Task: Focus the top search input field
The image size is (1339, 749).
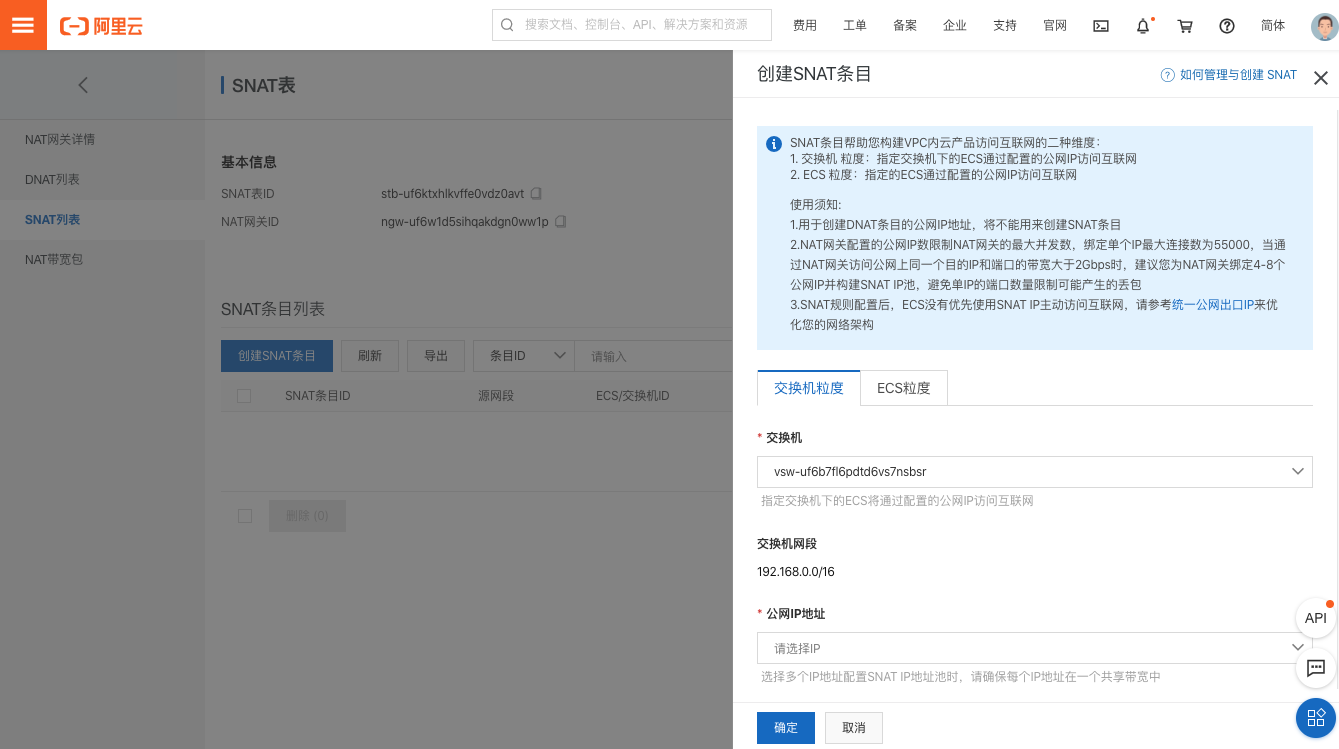Action: [x=632, y=25]
